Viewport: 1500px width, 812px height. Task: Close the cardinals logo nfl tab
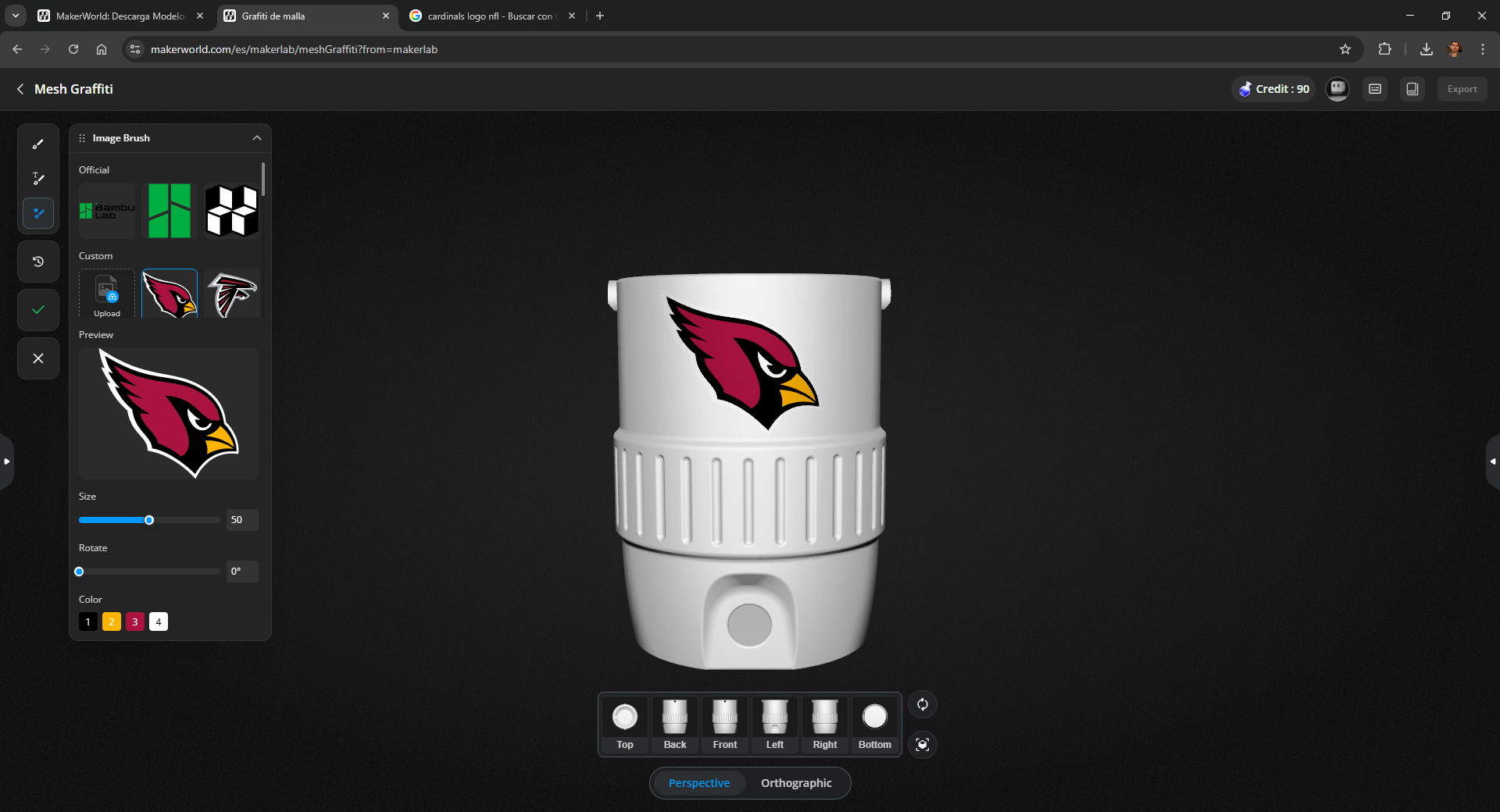pos(572,16)
